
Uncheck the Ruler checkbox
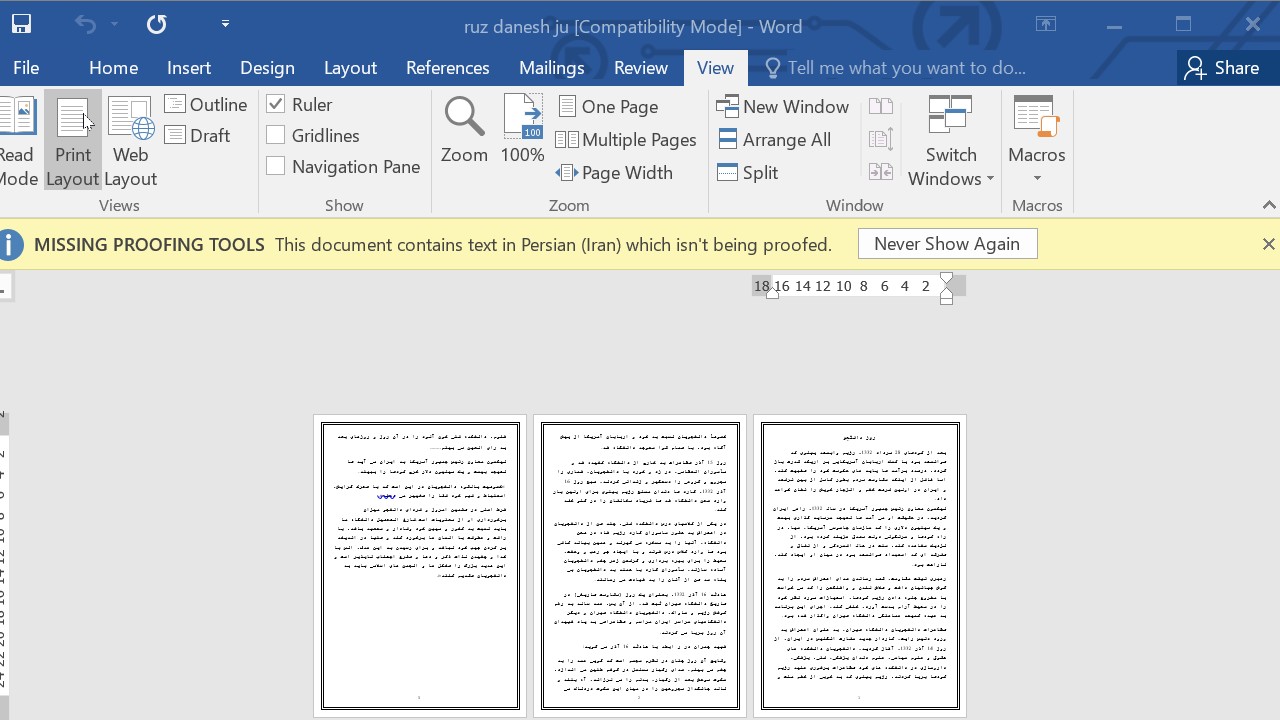(x=276, y=104)
